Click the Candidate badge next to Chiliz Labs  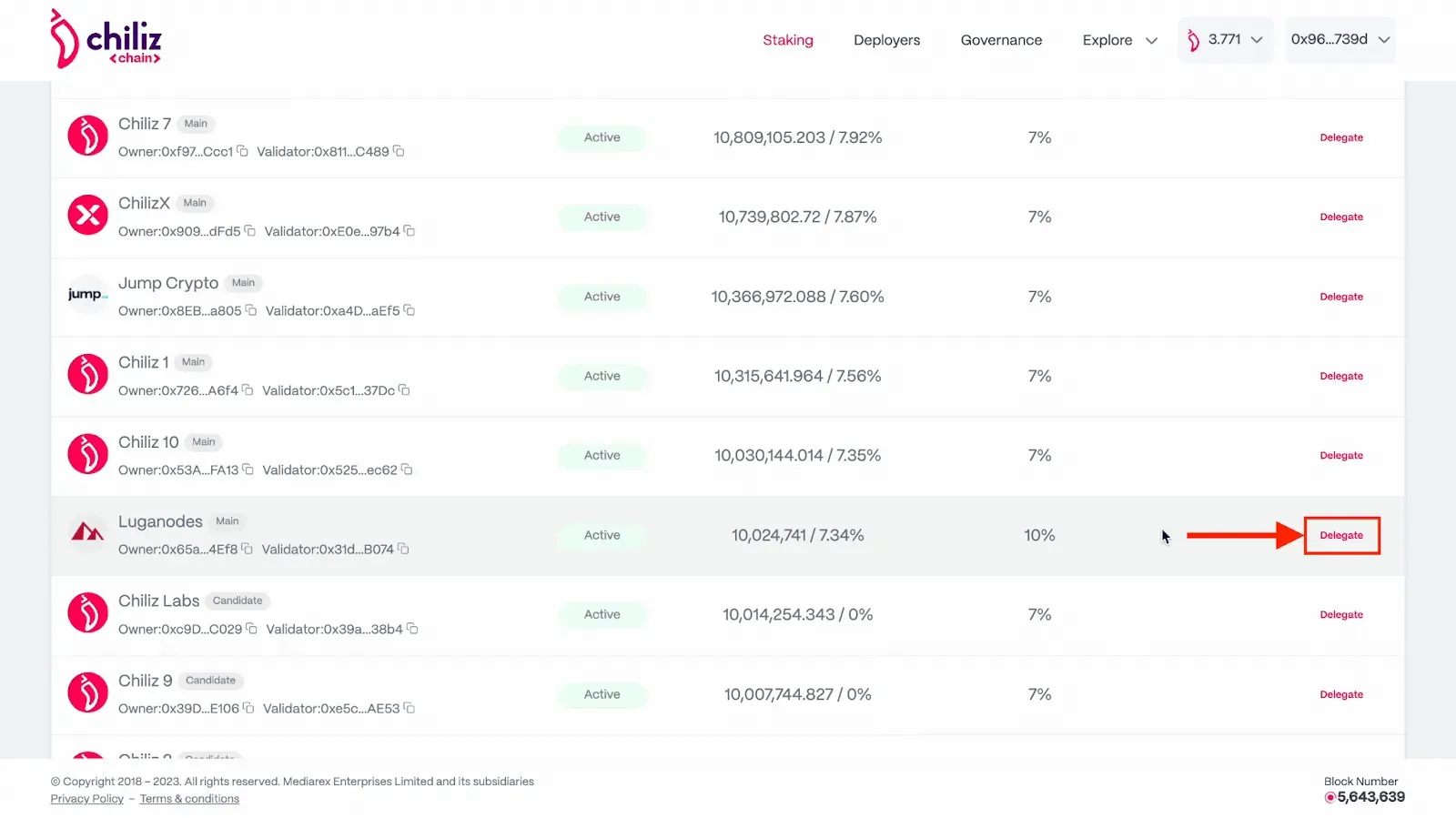coord(238,601)
